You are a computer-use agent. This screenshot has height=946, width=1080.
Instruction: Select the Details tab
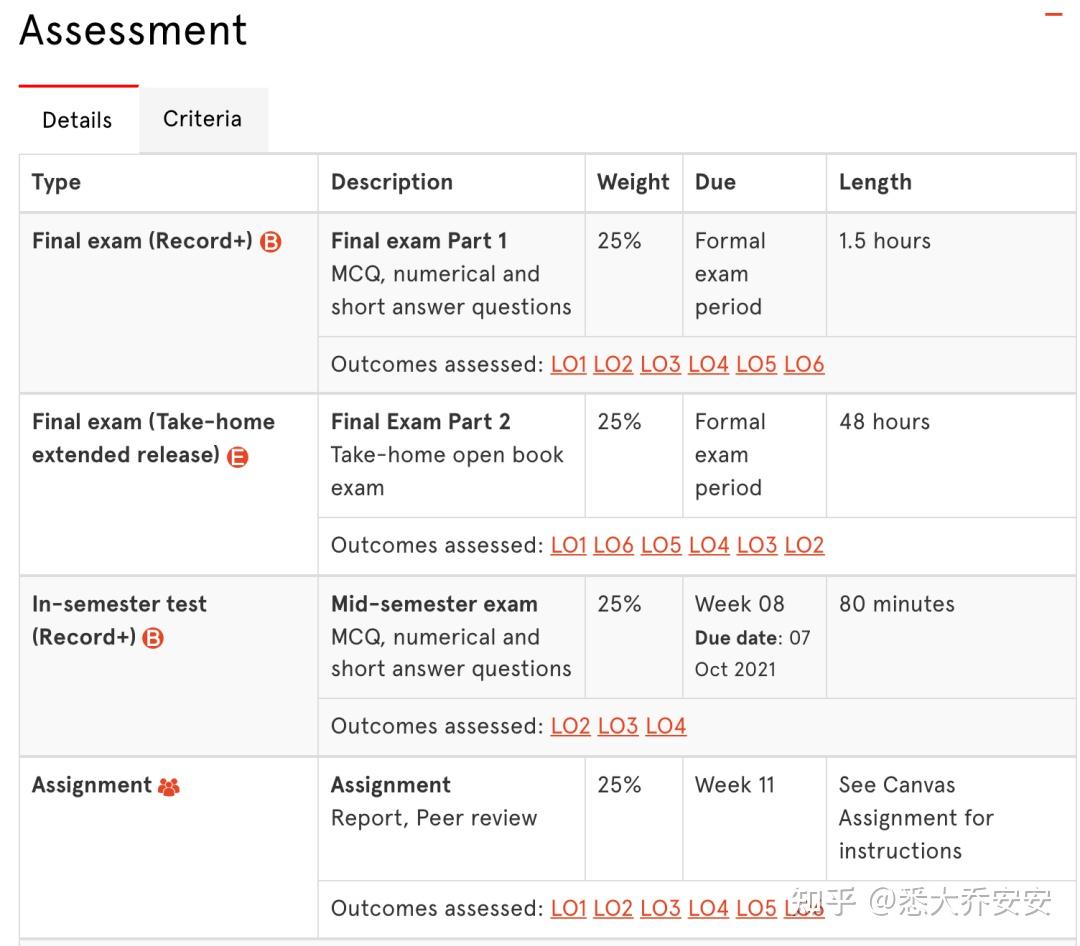point(77,120)
